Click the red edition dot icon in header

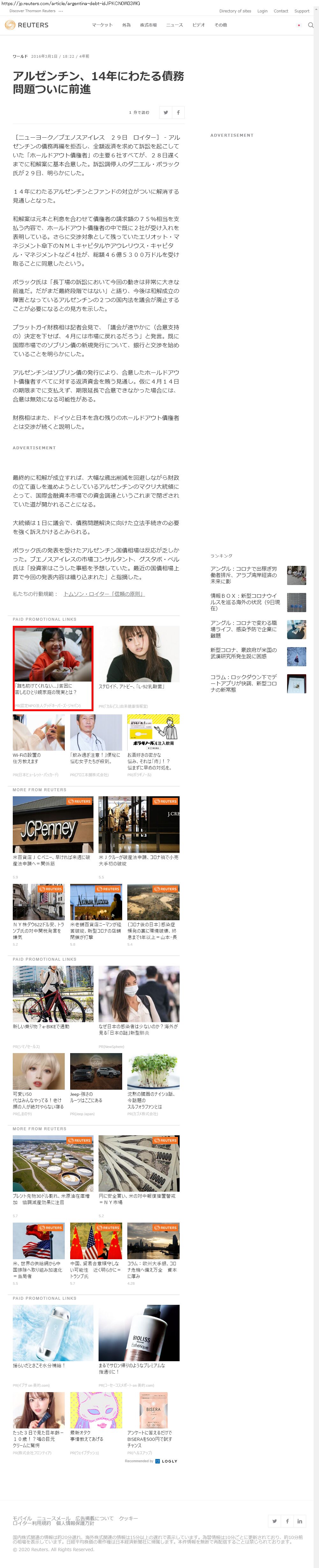(x=298, y=25)
